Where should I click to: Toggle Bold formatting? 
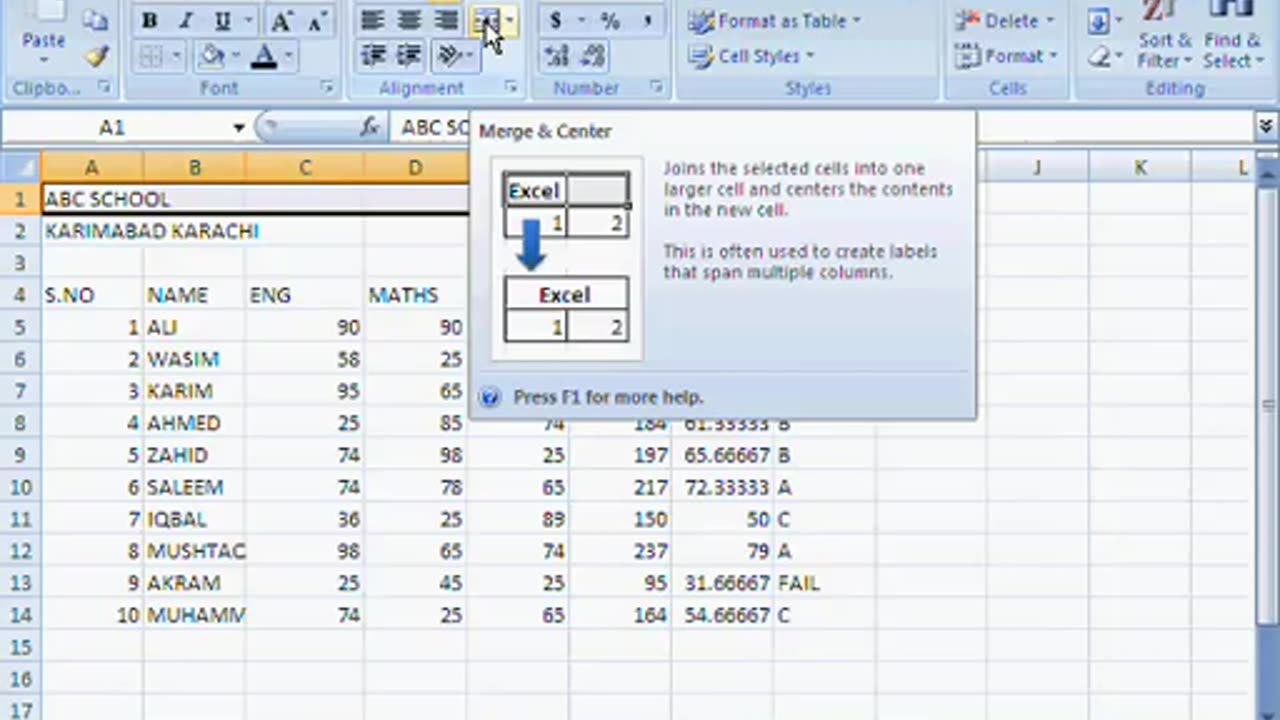point(149,21)
